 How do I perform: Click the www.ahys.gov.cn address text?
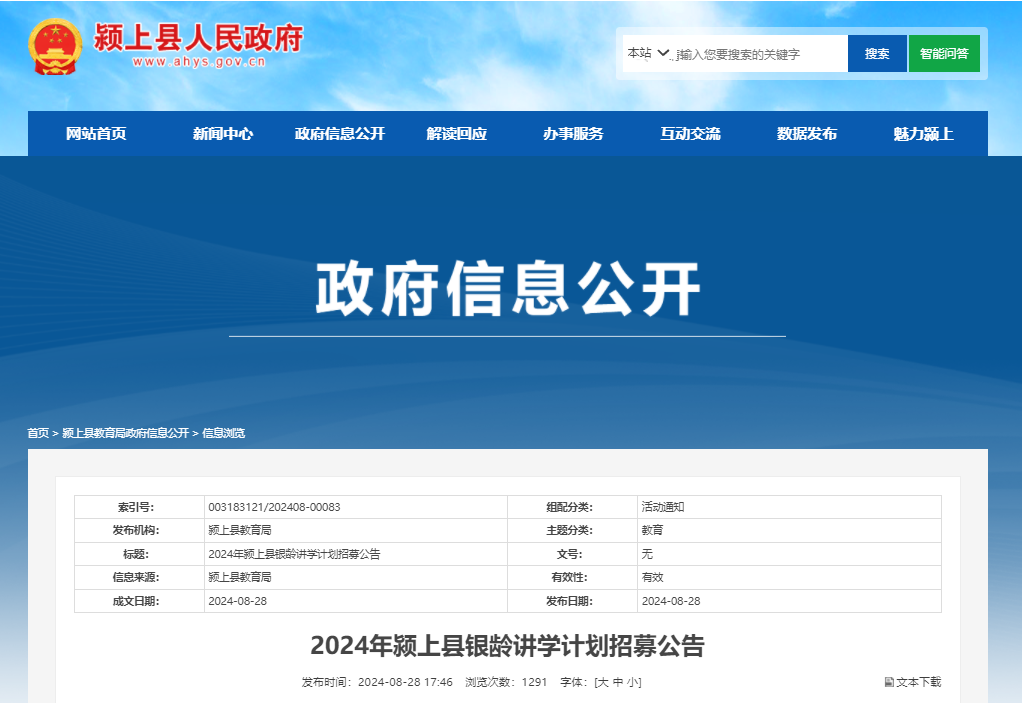pos(199,62)
